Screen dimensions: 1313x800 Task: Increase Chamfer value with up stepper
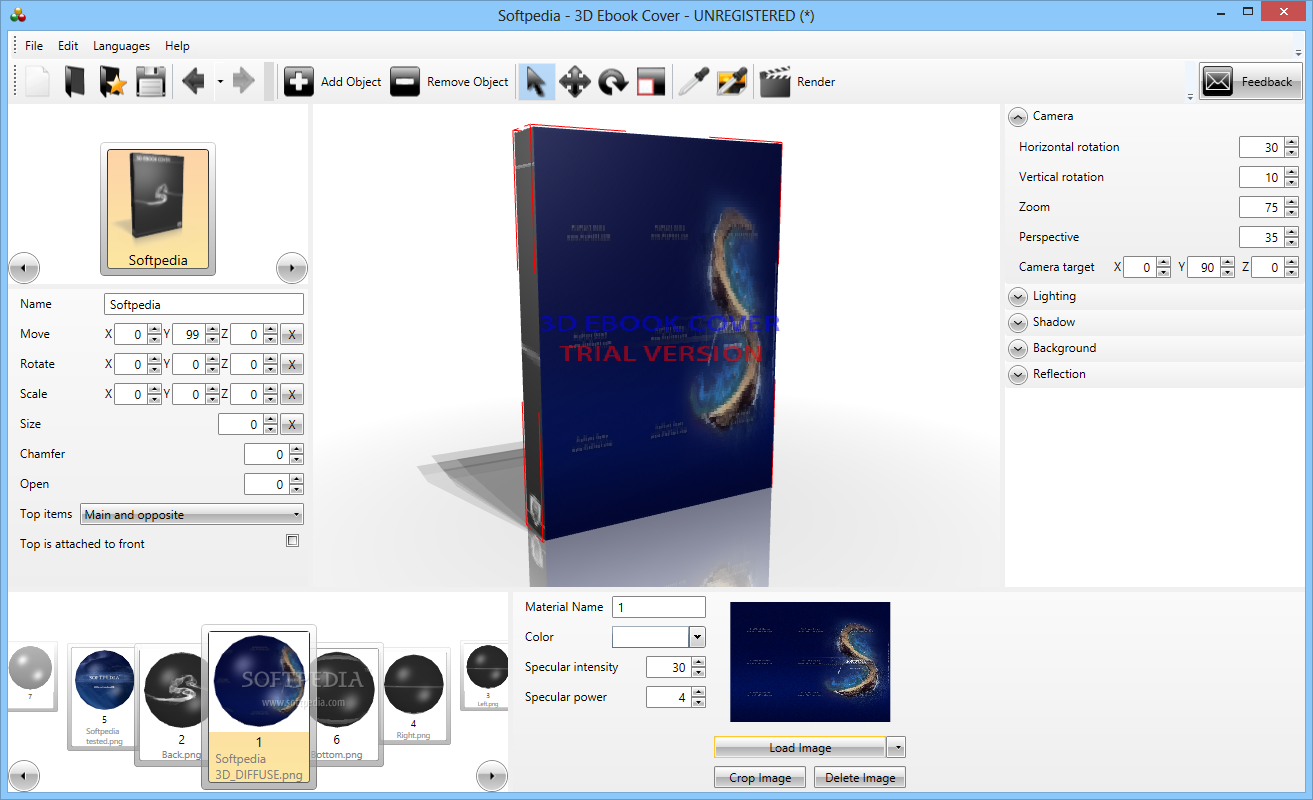click(297, 450)
